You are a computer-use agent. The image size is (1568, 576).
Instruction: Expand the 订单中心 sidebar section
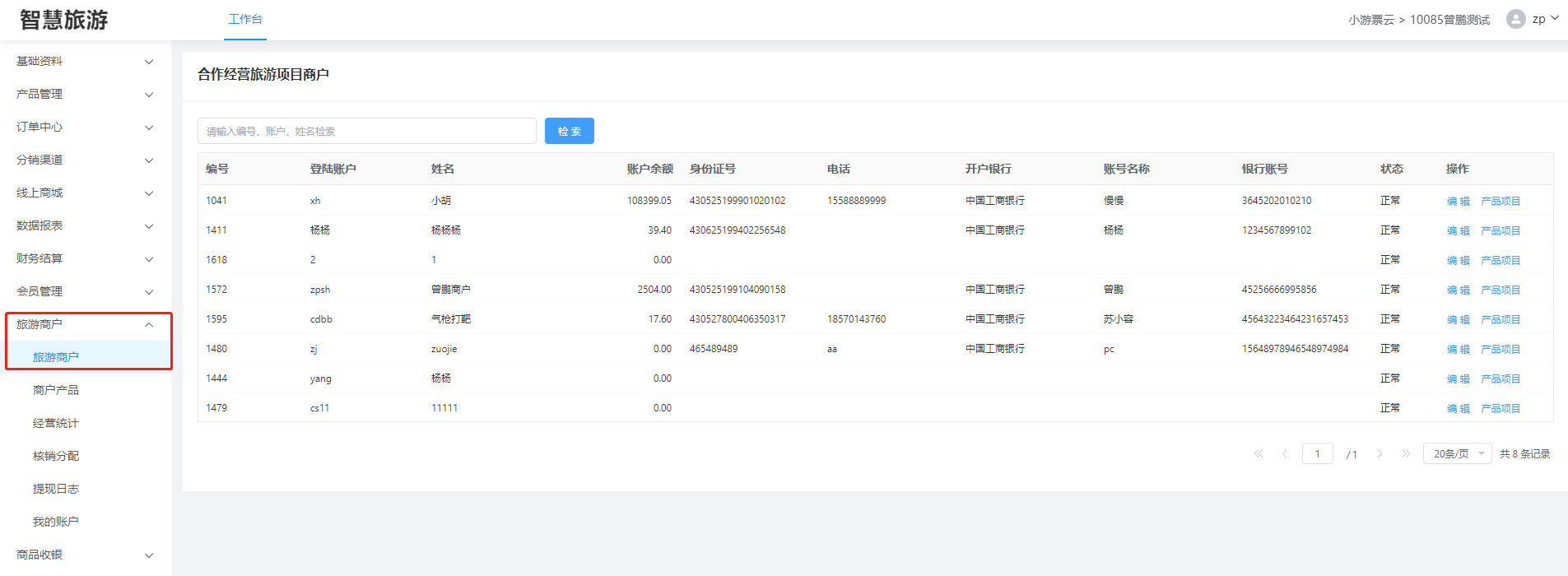pyautogui.click(x=85, y=128)
